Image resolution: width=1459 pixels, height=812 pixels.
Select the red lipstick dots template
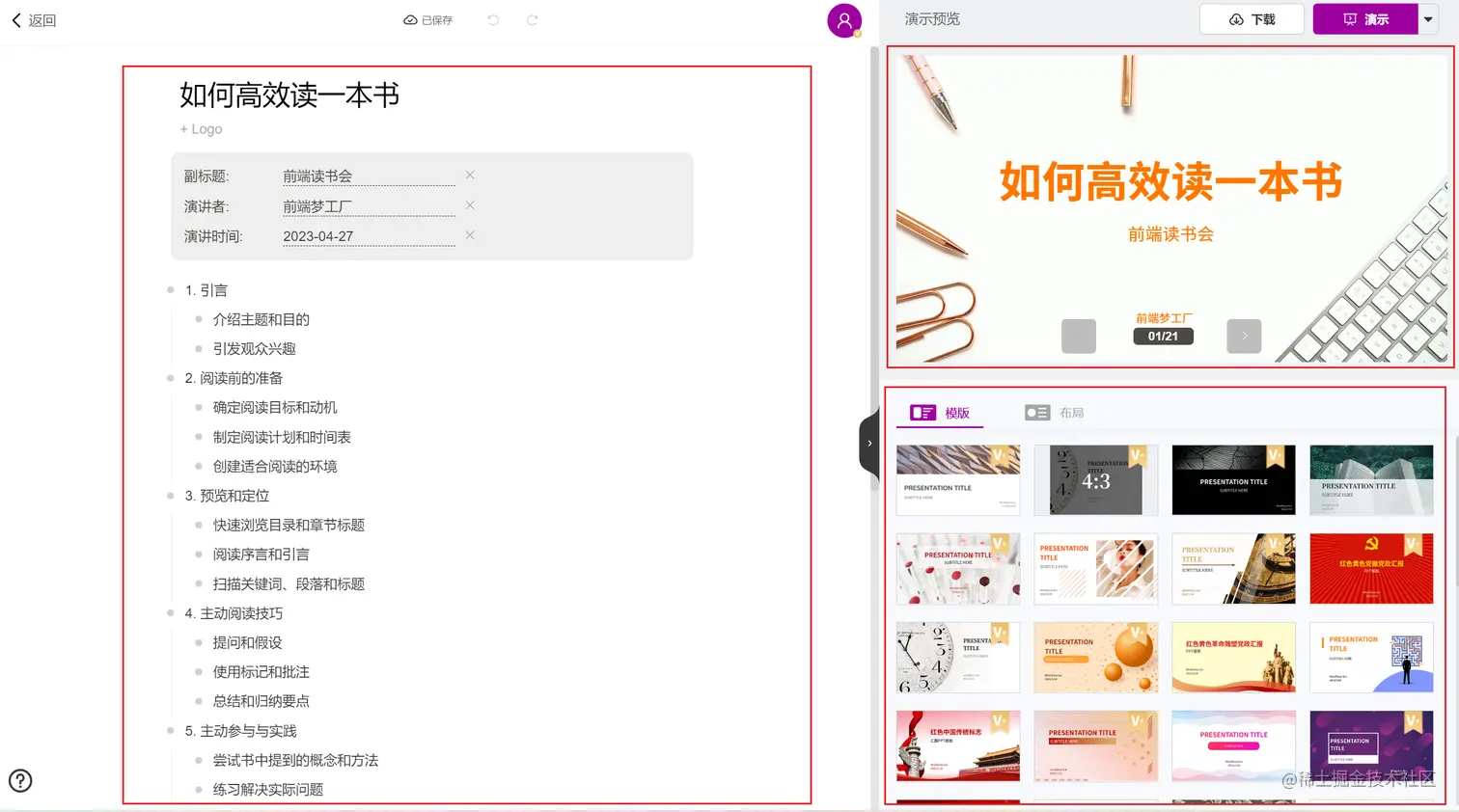point(958,569)
